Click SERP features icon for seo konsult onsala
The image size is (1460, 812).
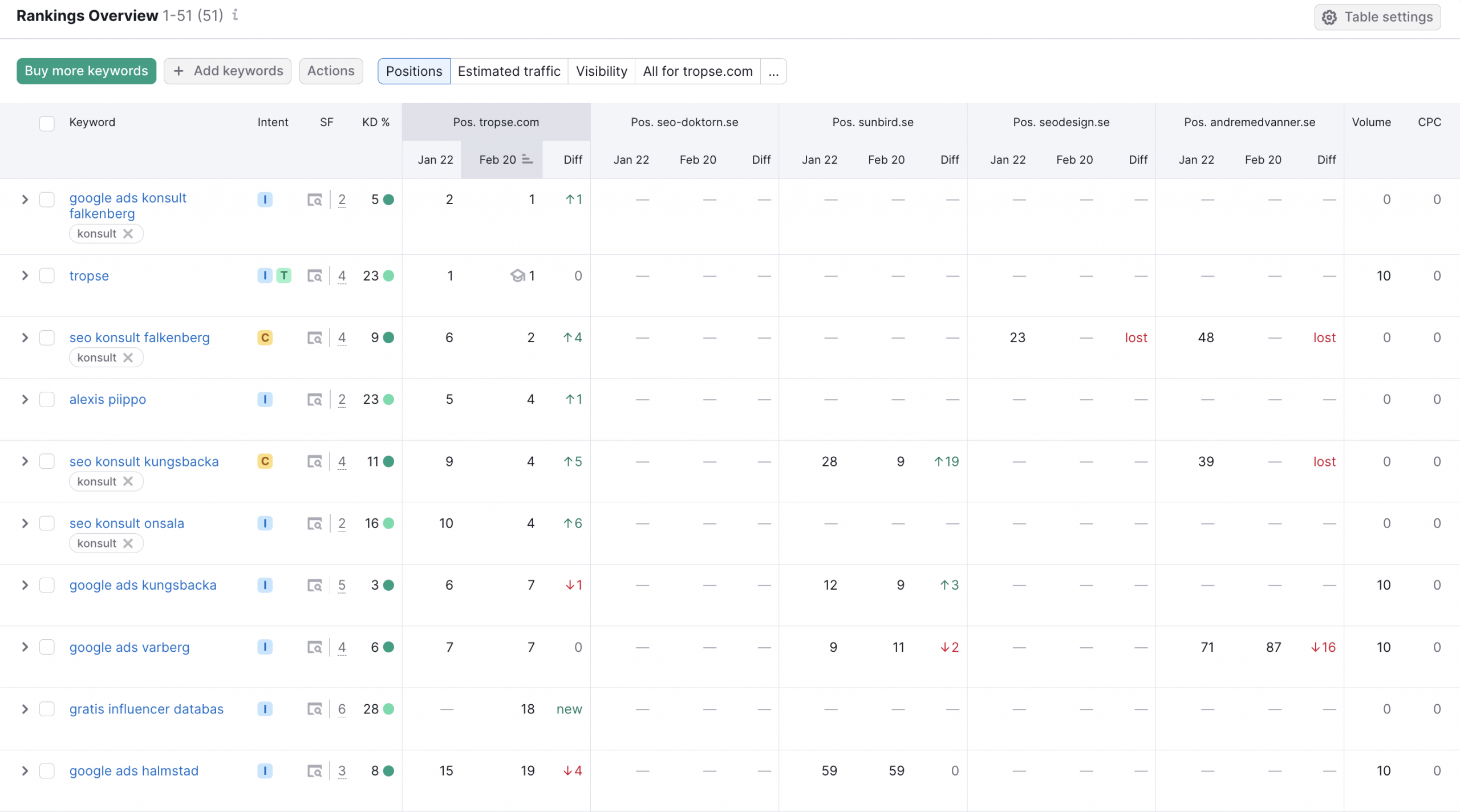(315, 523)
